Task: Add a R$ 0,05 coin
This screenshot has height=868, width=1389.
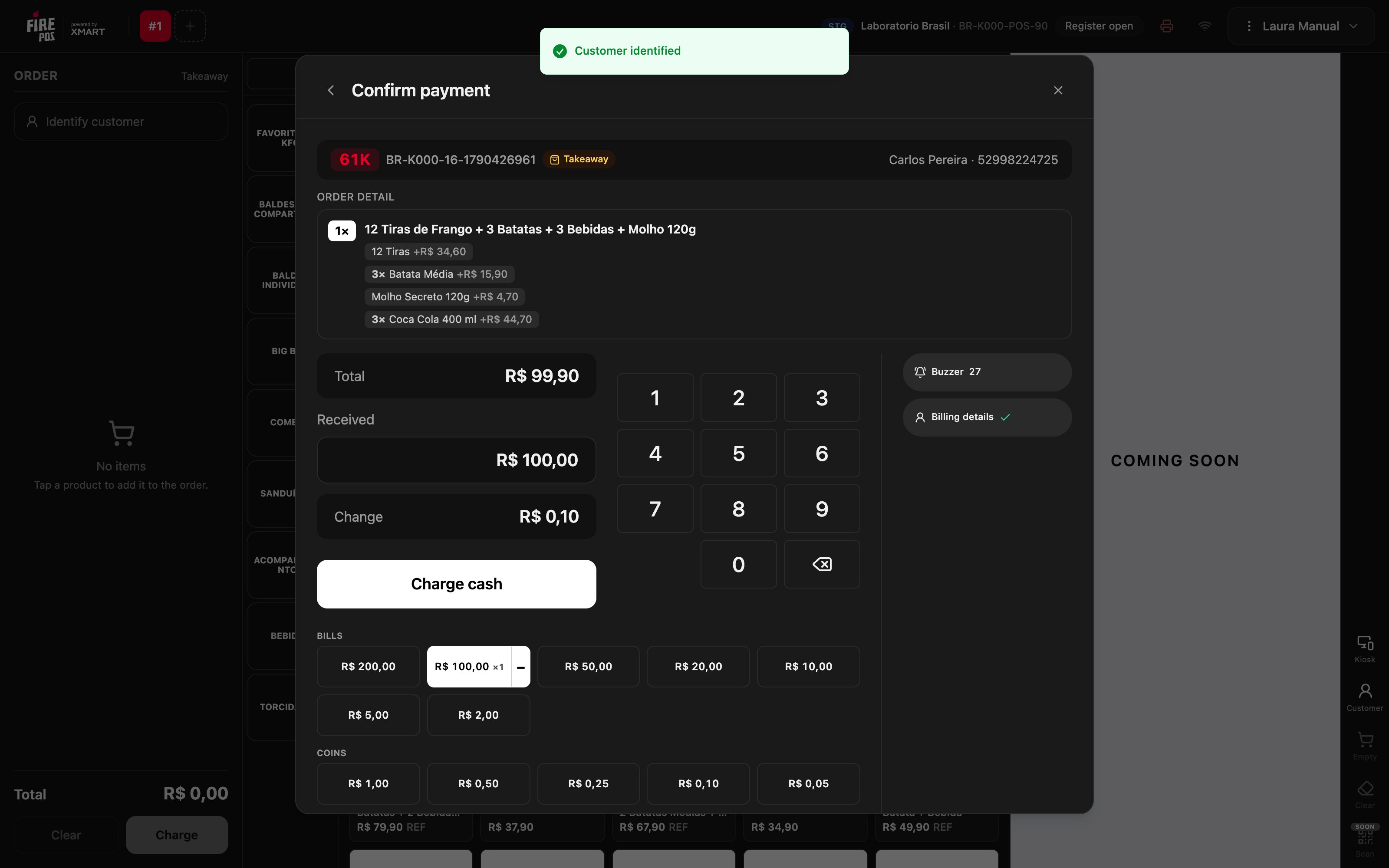Action: 808,784
